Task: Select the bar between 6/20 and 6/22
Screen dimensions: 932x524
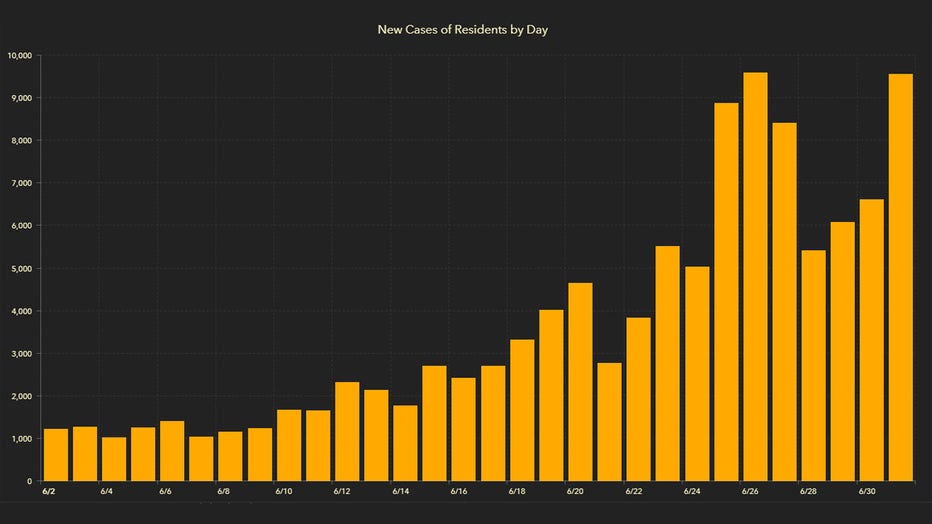Action: coord(610,422)
